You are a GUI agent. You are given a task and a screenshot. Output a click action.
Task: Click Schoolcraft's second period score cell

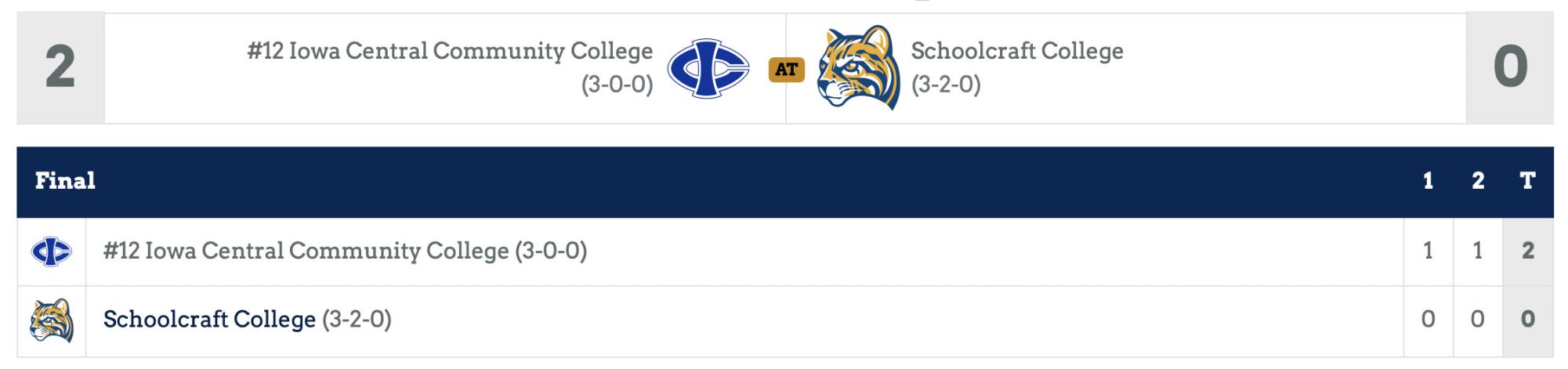(1478, 320)
